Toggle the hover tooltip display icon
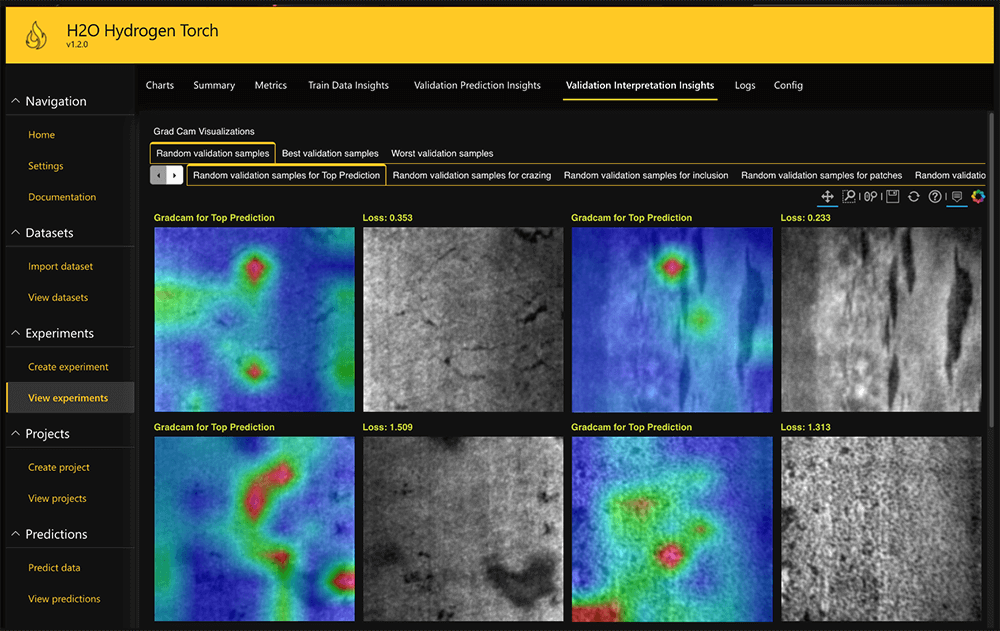The height and width of the screenshot is (631, 1000). (x=956, y=196)
